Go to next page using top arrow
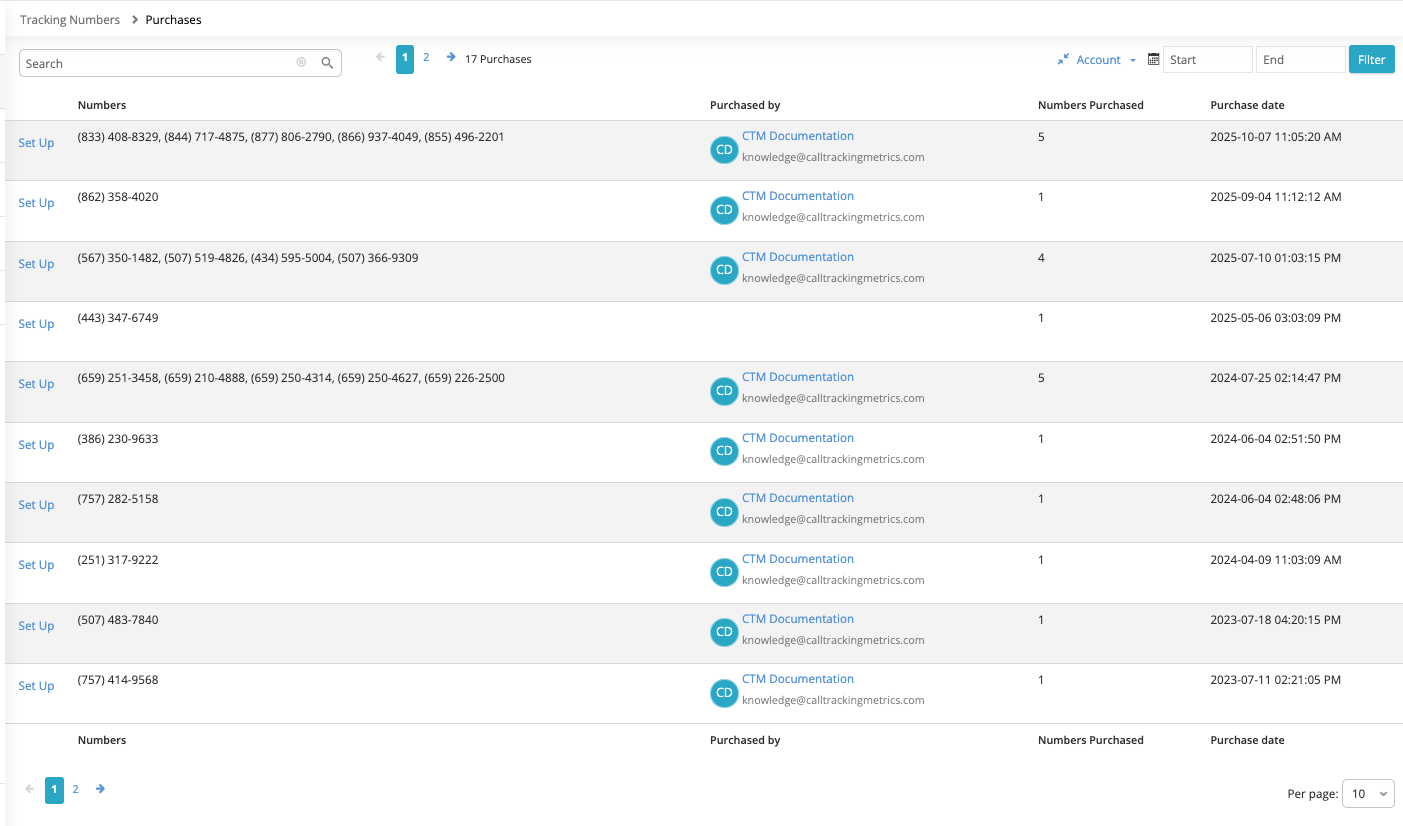The width and height of the screenshot is (1403, 826). [451, 58]
